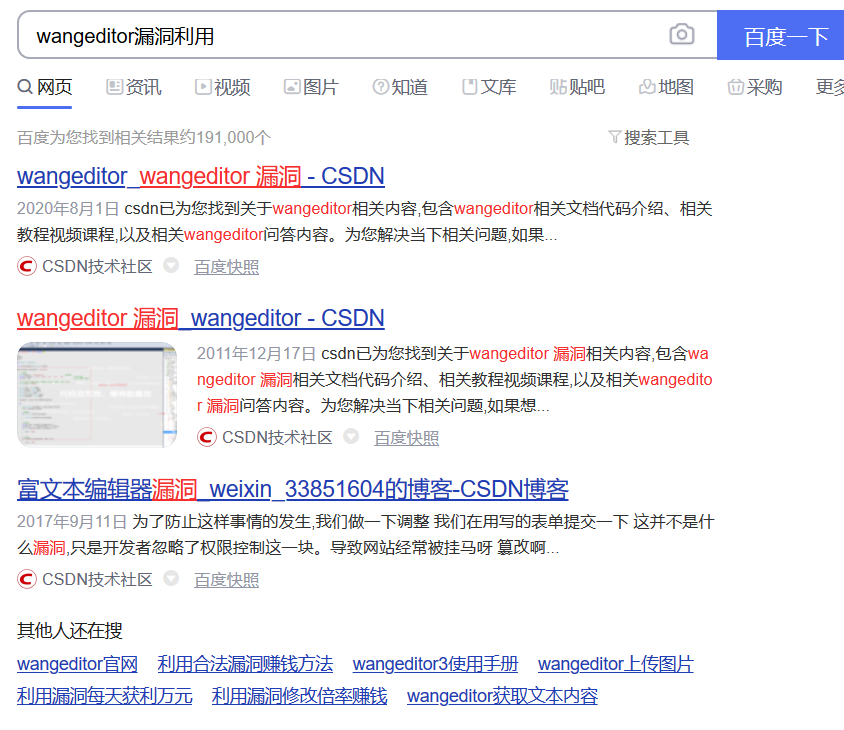Click the shopping bag icon beside 采购
Screen dimensions: 844x730
735,86
